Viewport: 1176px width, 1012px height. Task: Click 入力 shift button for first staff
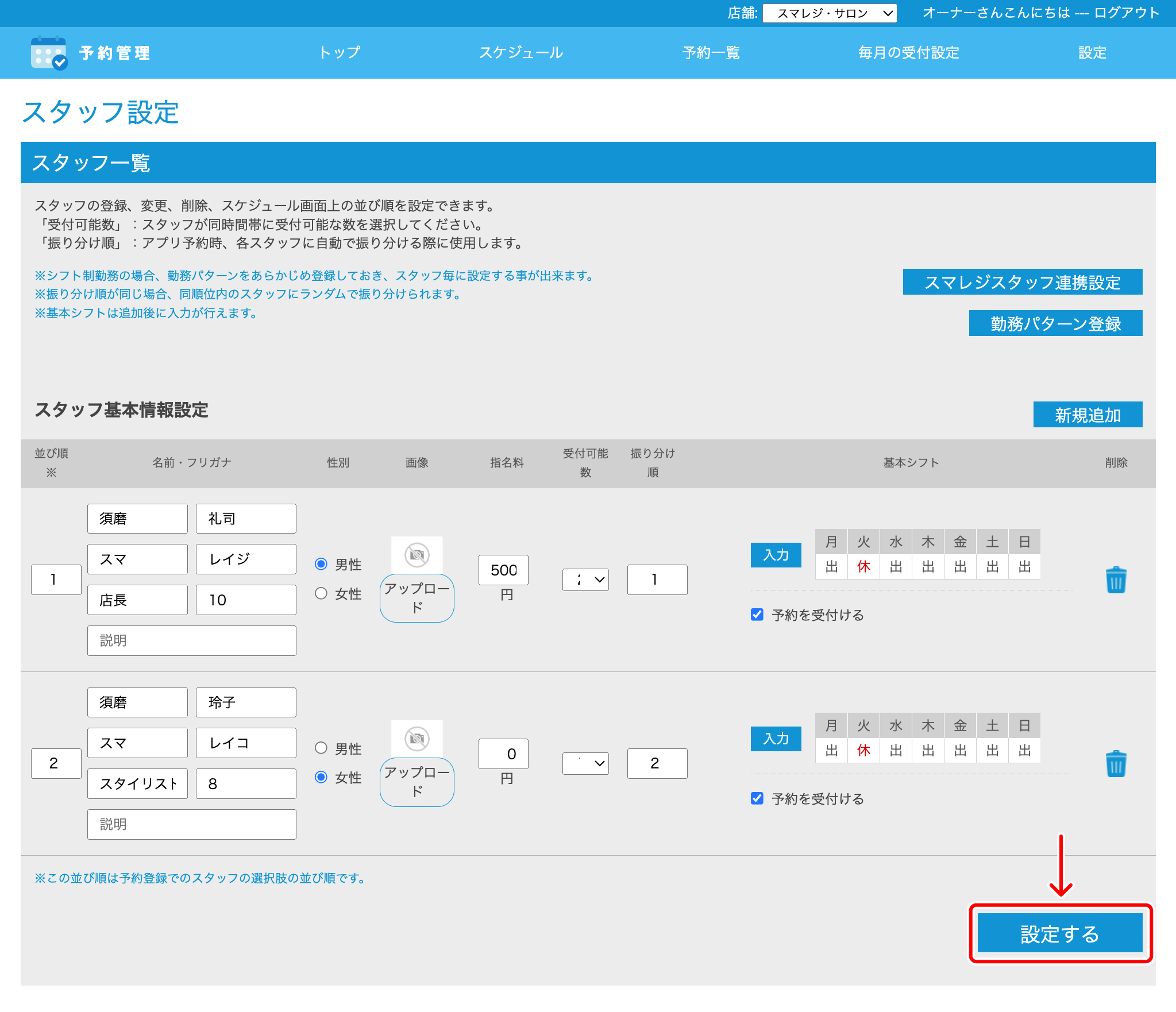(x=776, y=555)
